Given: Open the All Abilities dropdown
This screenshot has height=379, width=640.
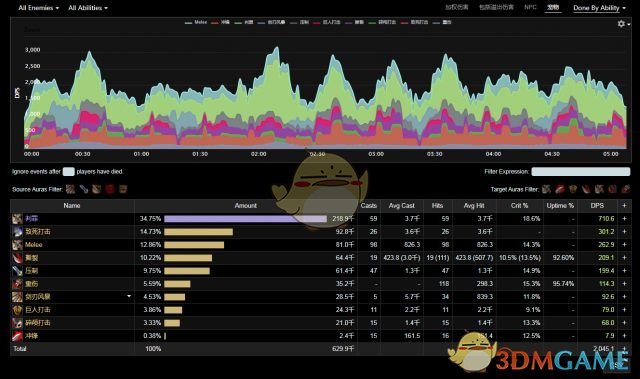Looking at the screenshot, I should 88,8.
